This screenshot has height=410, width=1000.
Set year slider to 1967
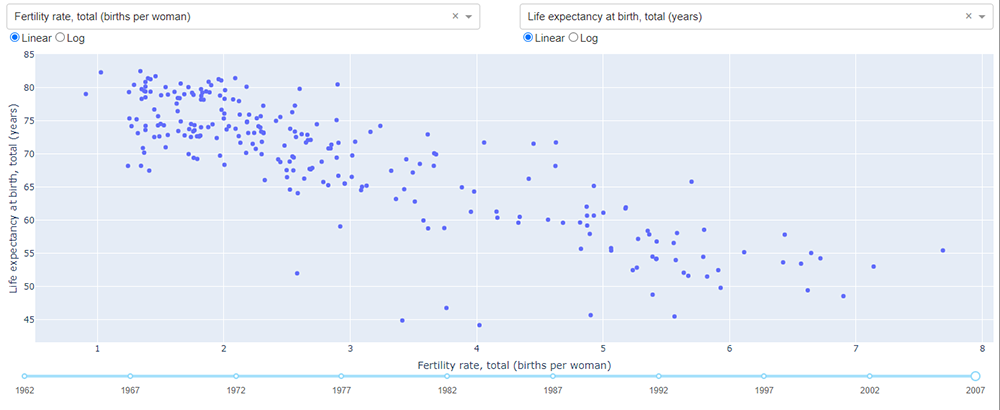[x=130, y=376]
